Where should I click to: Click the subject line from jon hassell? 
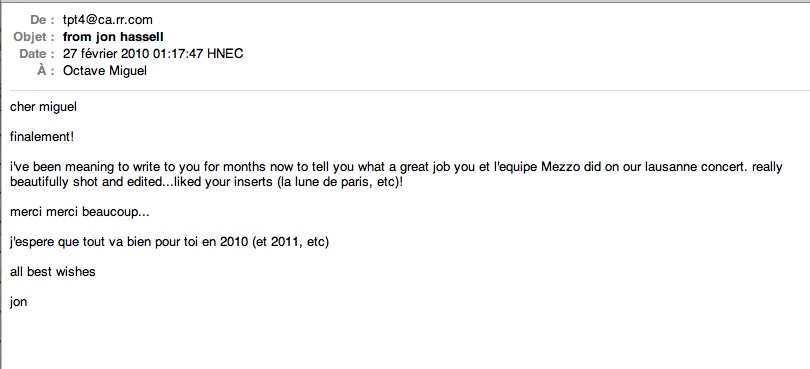113,37
